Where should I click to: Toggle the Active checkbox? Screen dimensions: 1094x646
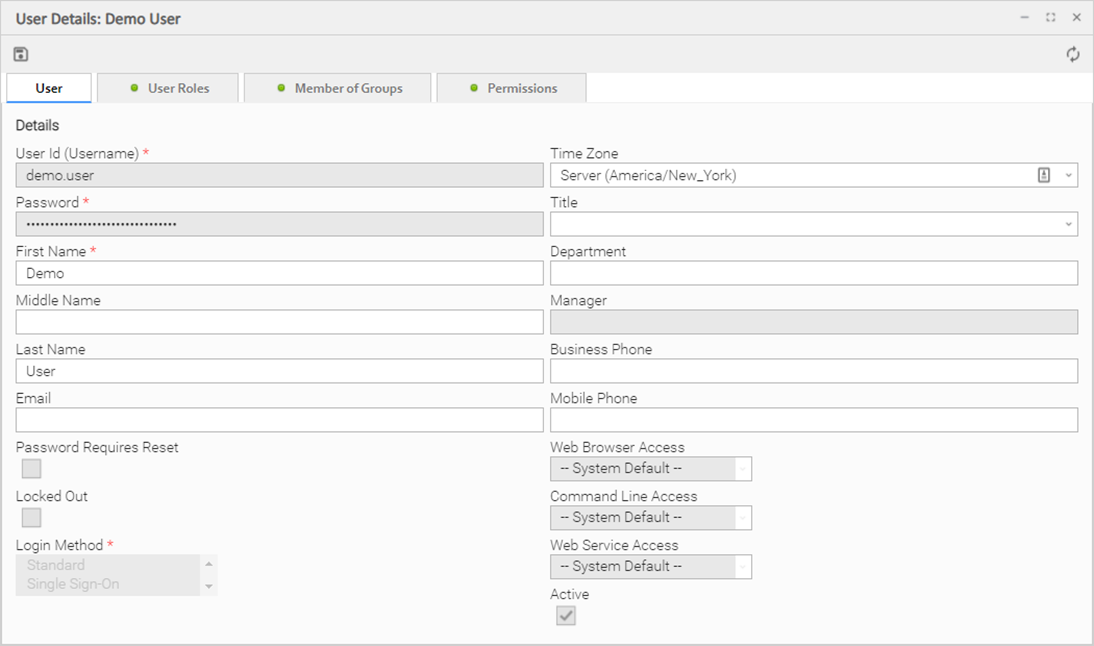tap(566, 616)
